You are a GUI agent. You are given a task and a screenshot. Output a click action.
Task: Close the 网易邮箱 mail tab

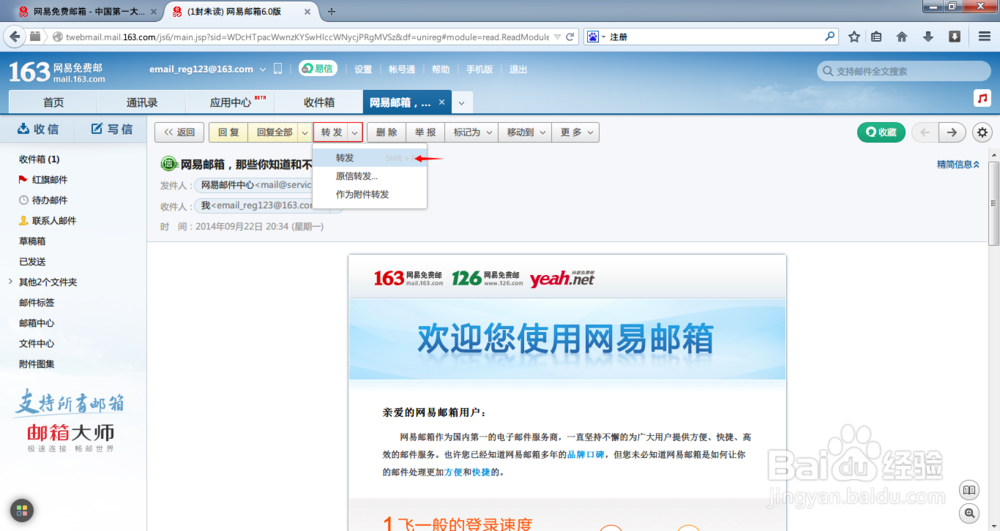441,102
